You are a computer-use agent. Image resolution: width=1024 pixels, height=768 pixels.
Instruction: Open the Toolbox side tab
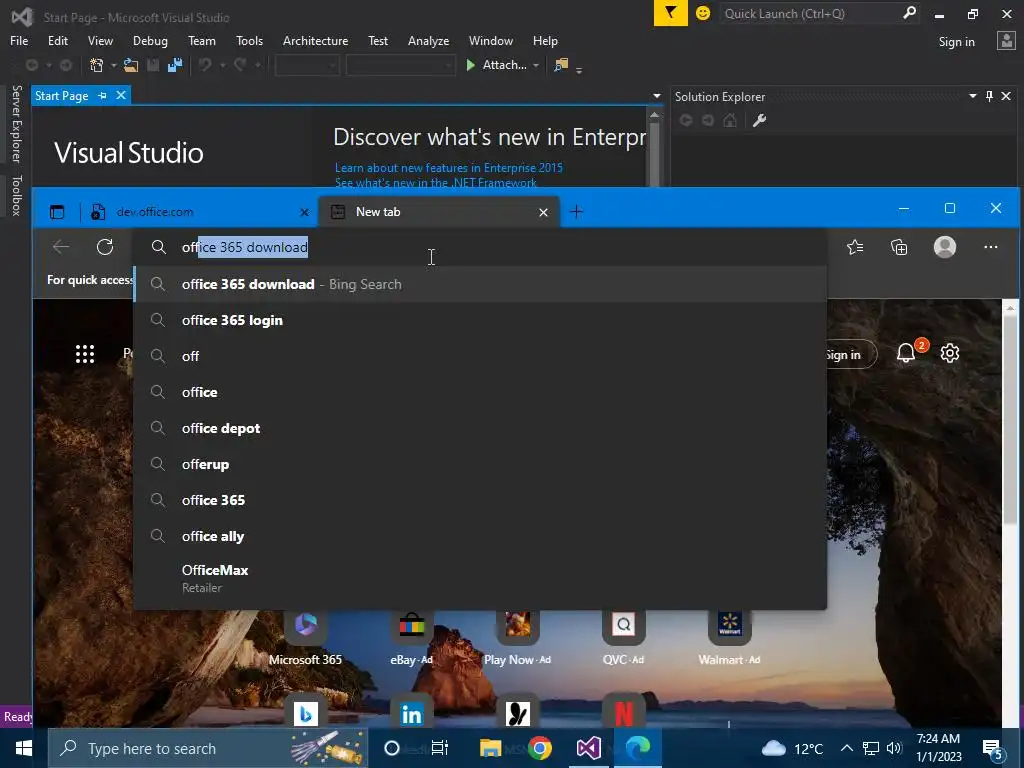point(17,195)
